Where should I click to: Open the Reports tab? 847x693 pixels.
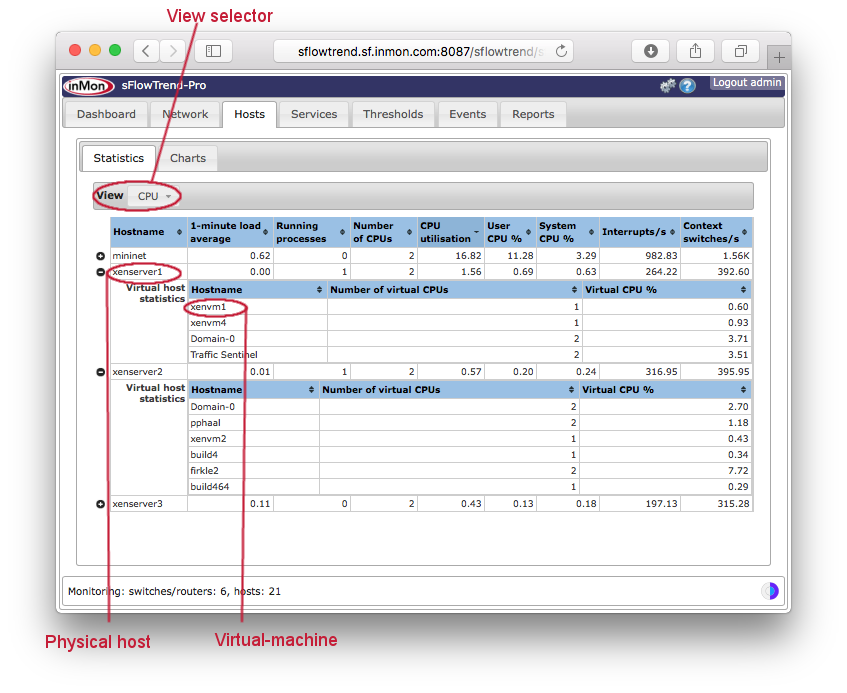[x=533, y=114]
